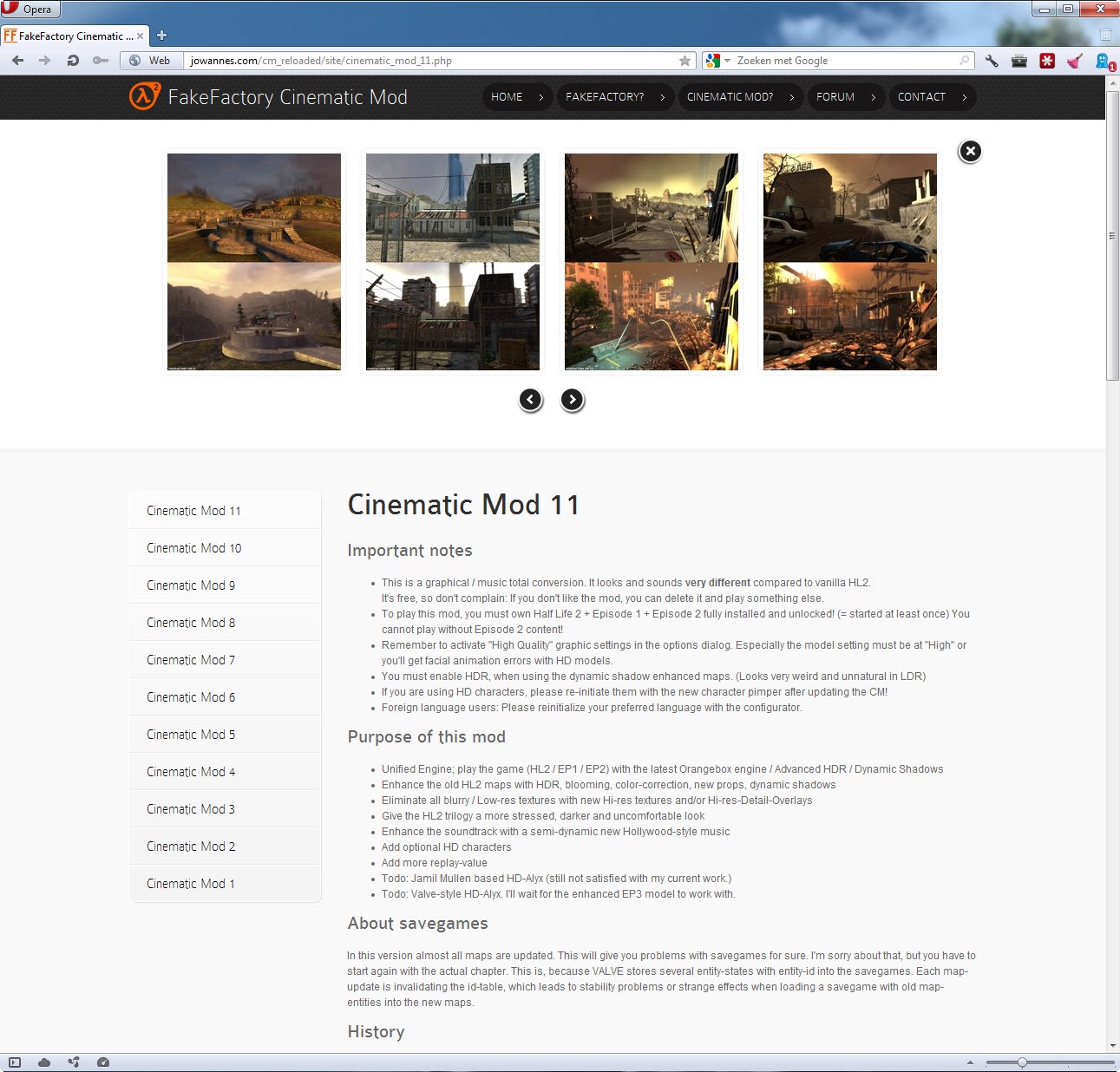The image size is (1120, 1072).
Task: Click the red asterisk extension icon
Action: click(x=1047, y=61)
